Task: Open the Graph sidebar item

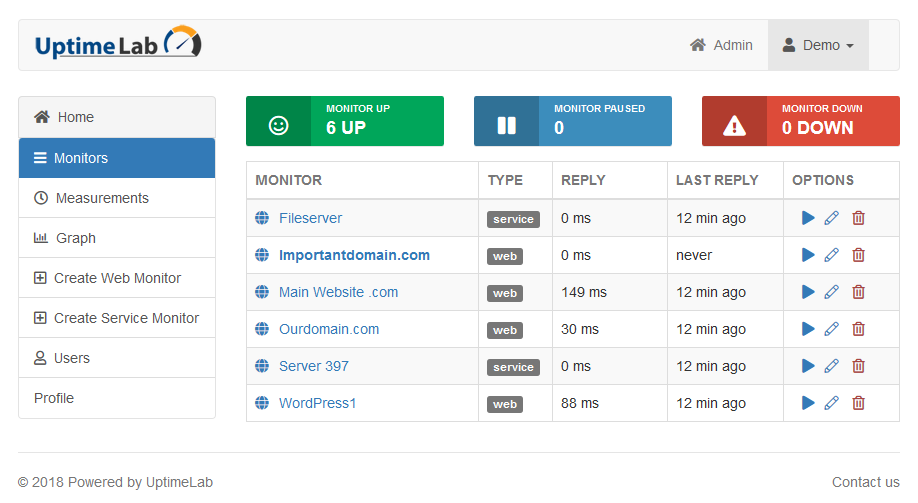Action: pos(75,238)
